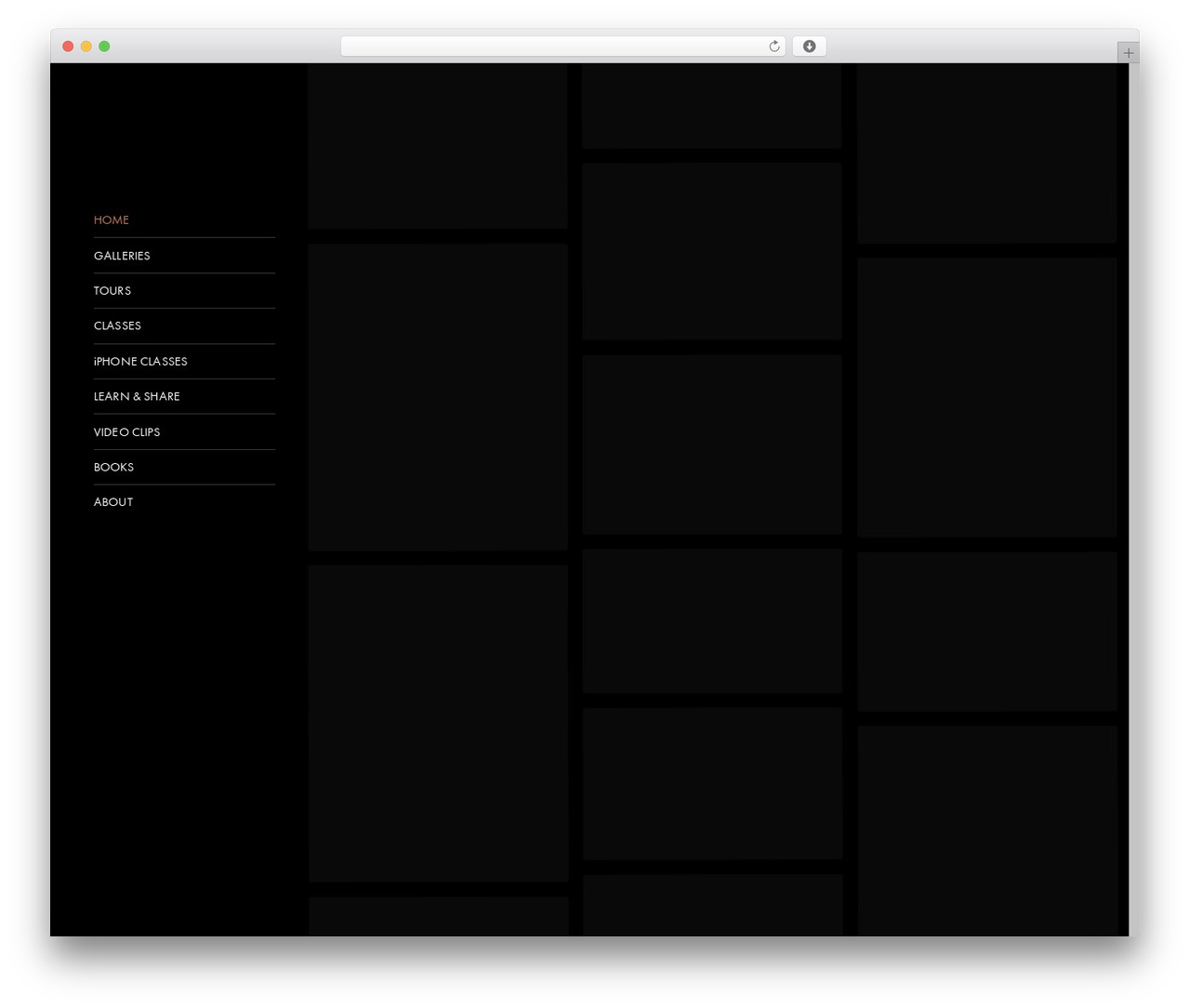Open the LEARN & SHARE section
The height and width of the screenshot is (1008, 1190).
point(137,397)
